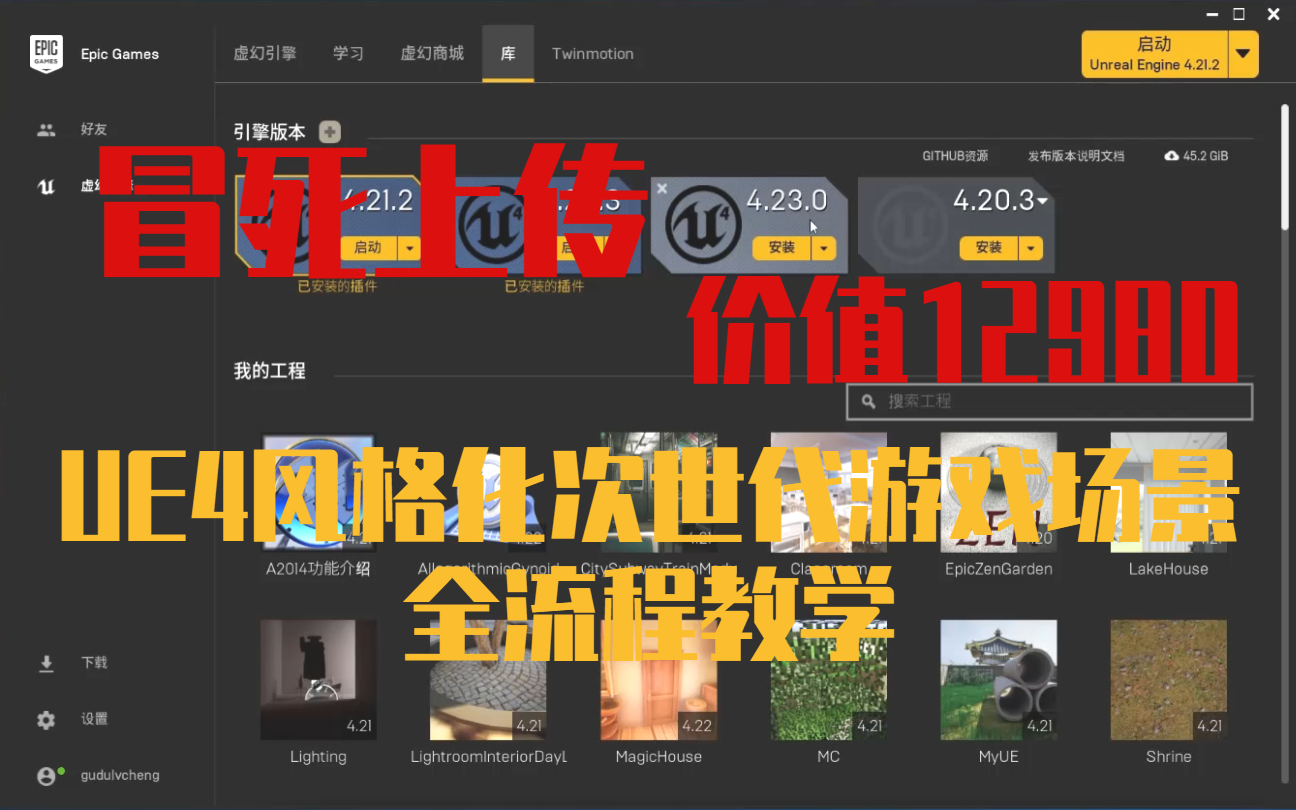Open the Lighting project thumbnail
The image size is (1296, 810).
pos(318,679)
